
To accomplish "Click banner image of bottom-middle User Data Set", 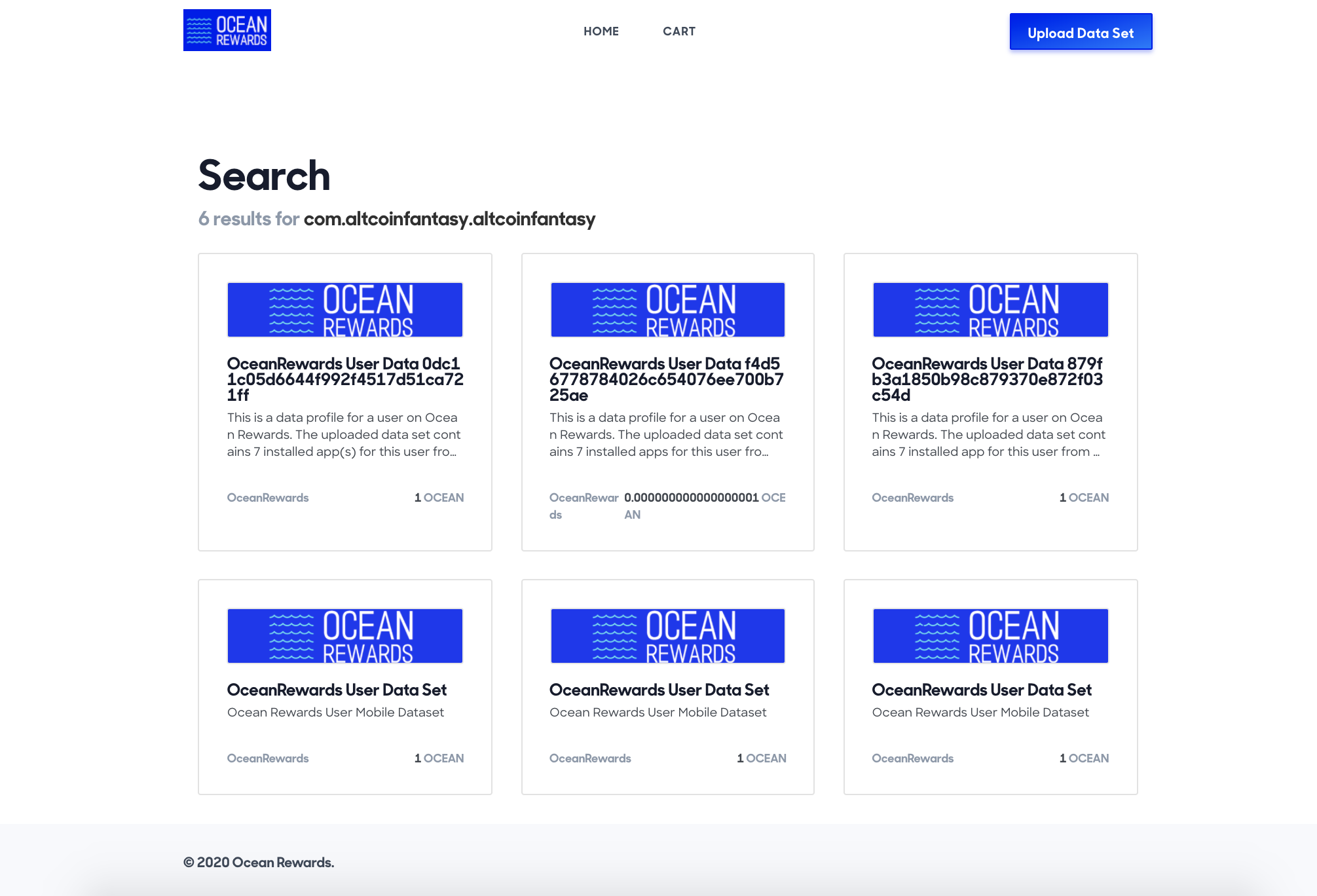I will pos(667,636).
